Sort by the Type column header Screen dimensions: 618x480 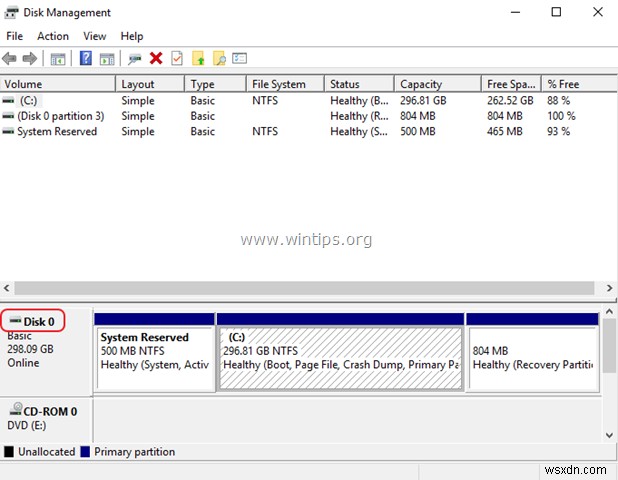[216, 84]
